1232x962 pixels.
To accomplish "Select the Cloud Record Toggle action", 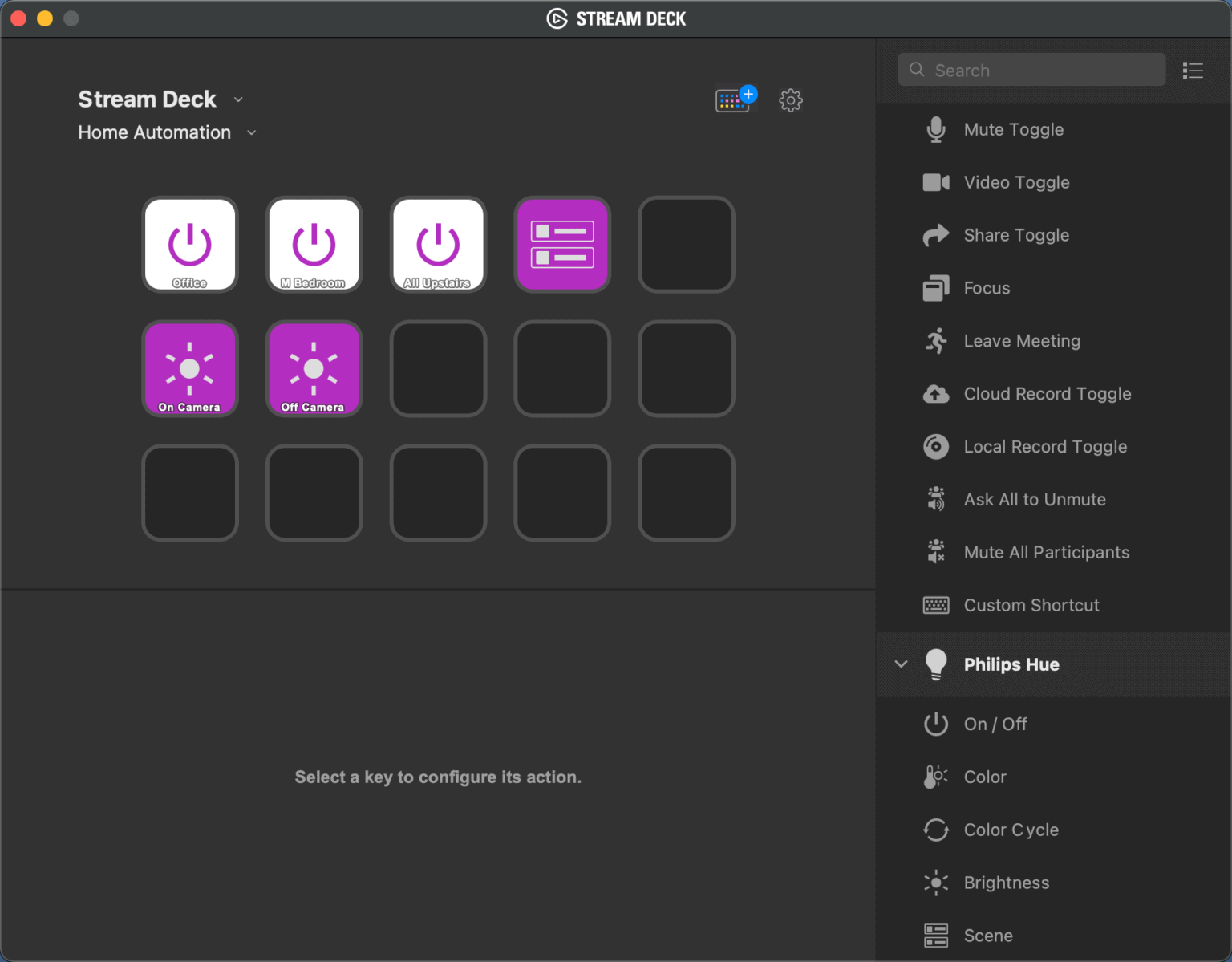I will click(1047, 394).
